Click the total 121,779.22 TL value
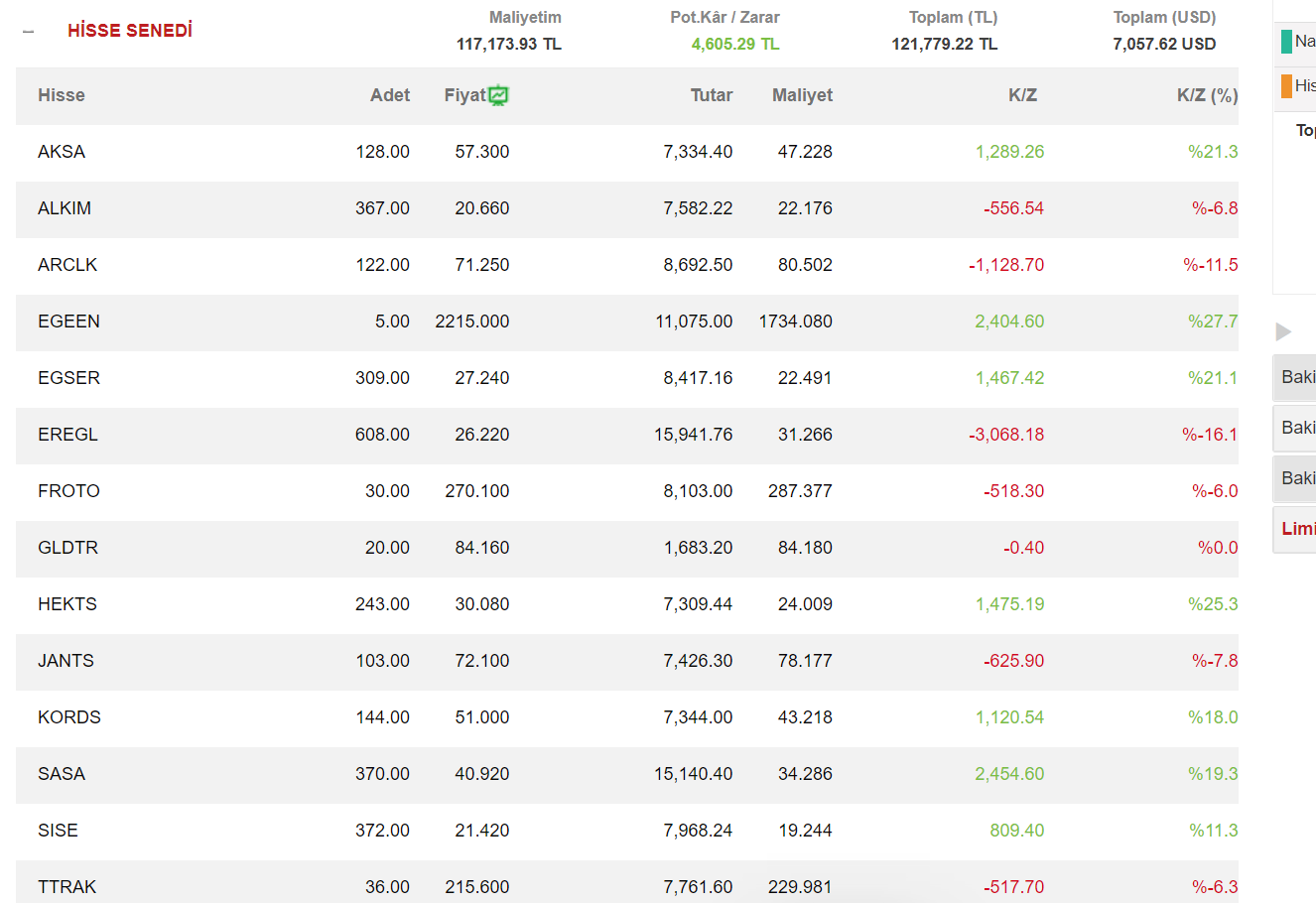The height and width of the screenshot is (903, 1316). click(x=945, y=45)
